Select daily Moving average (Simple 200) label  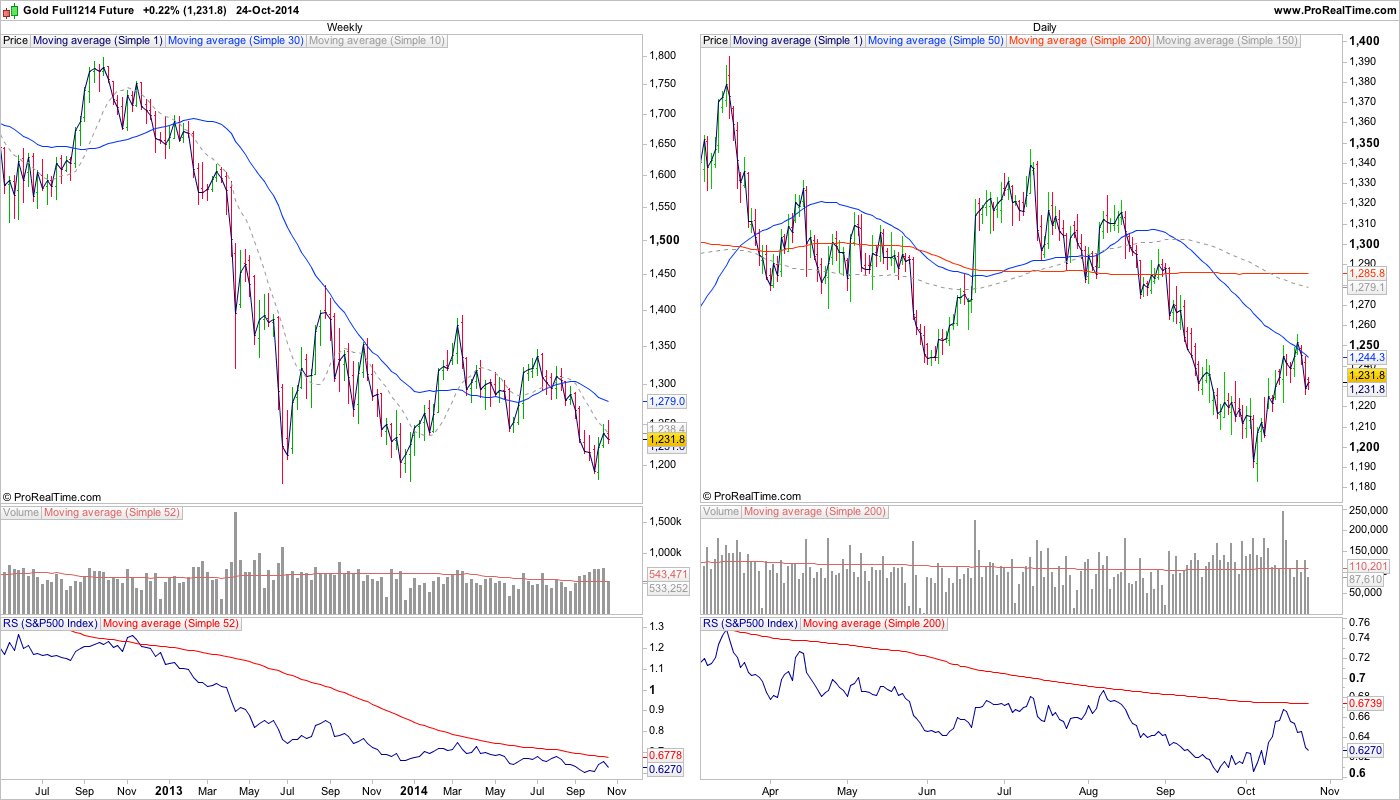tap(1080, 41)
